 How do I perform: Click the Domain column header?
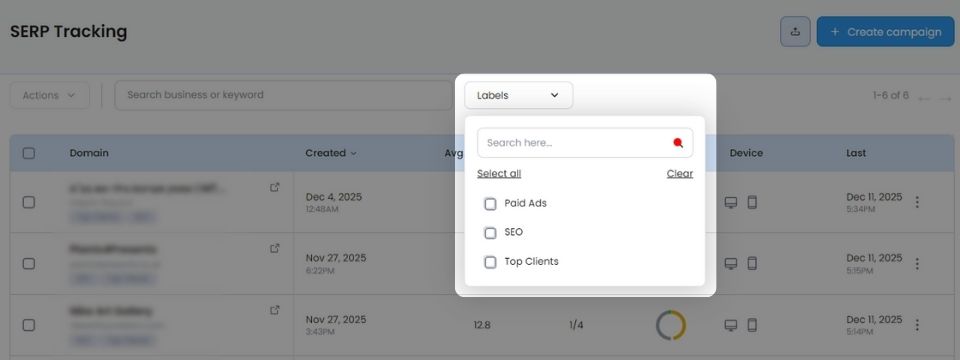89,153
